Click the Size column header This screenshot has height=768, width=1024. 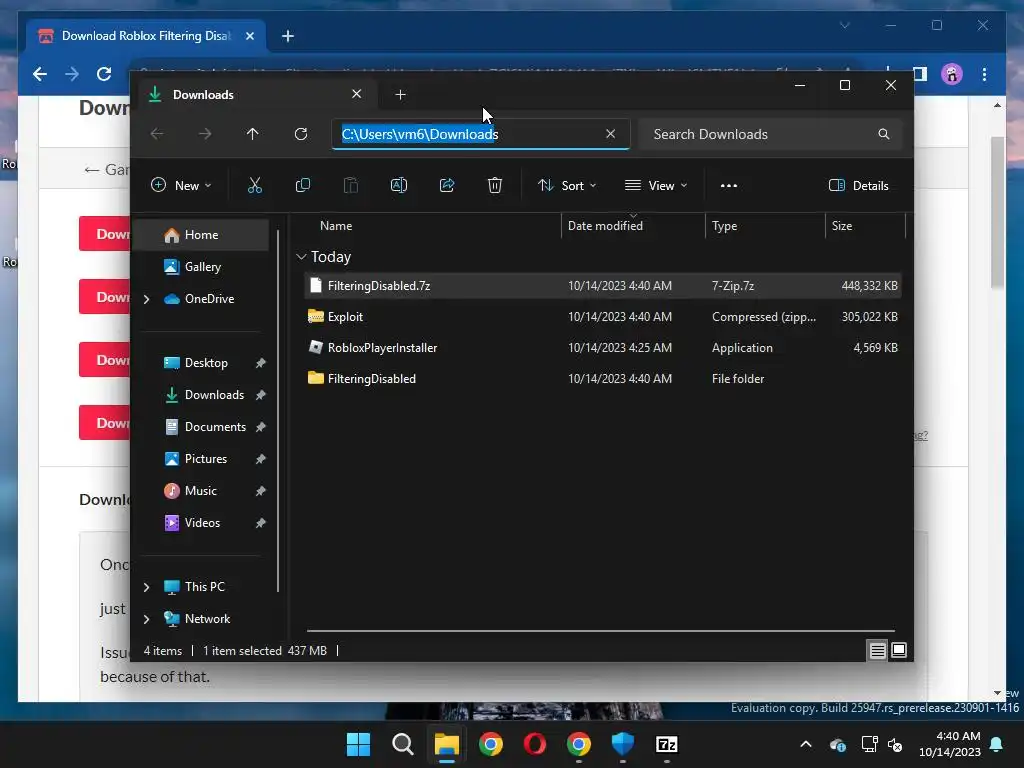point(865,226)
